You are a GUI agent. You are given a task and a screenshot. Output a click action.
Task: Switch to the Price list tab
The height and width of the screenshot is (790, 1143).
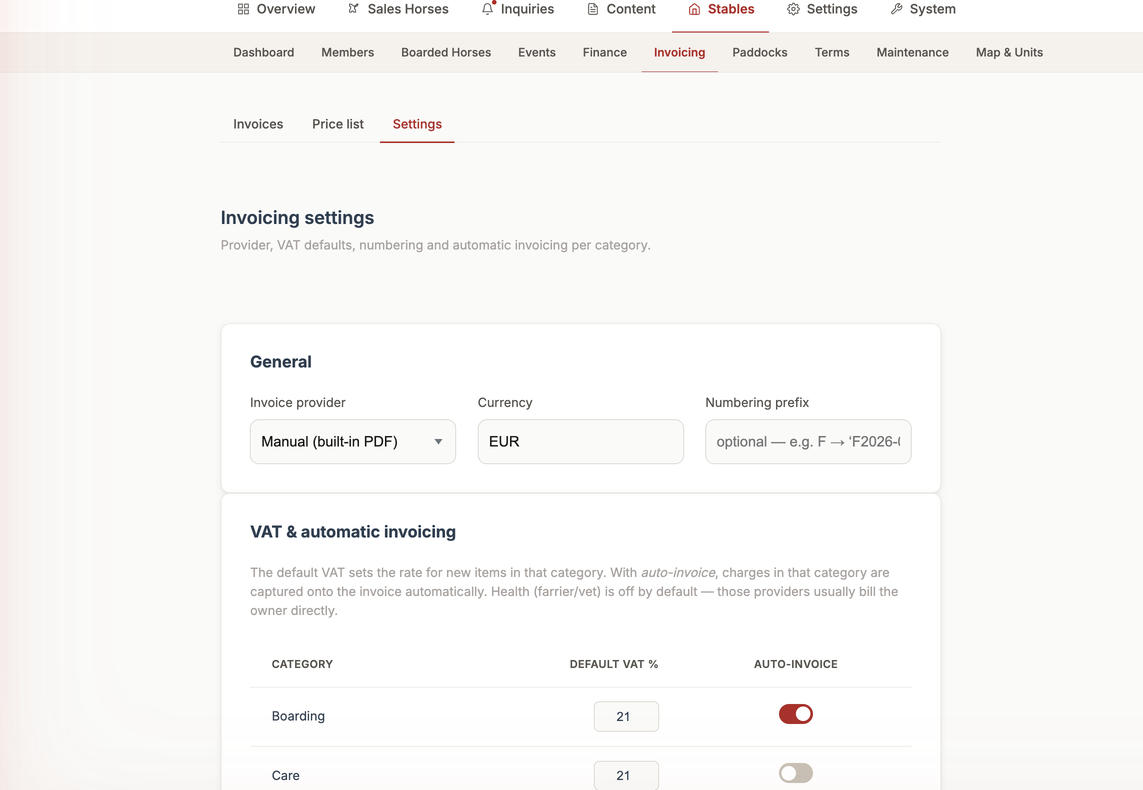338,124
